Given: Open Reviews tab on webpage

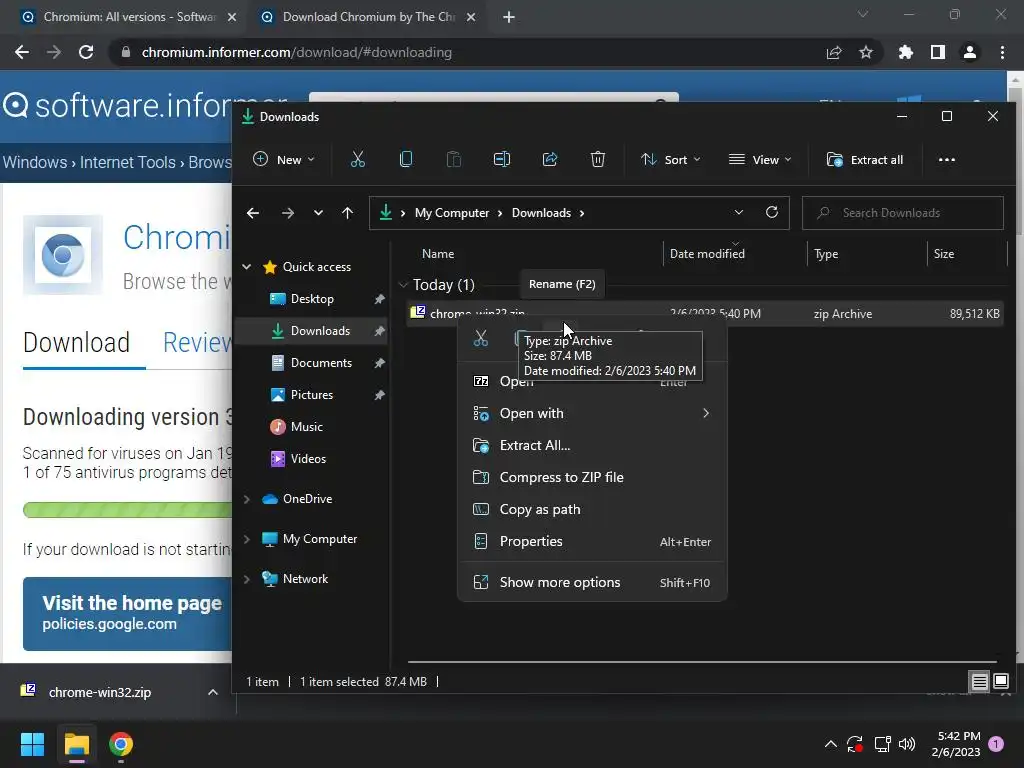Looking at the screenshot, I should point(197,343).
